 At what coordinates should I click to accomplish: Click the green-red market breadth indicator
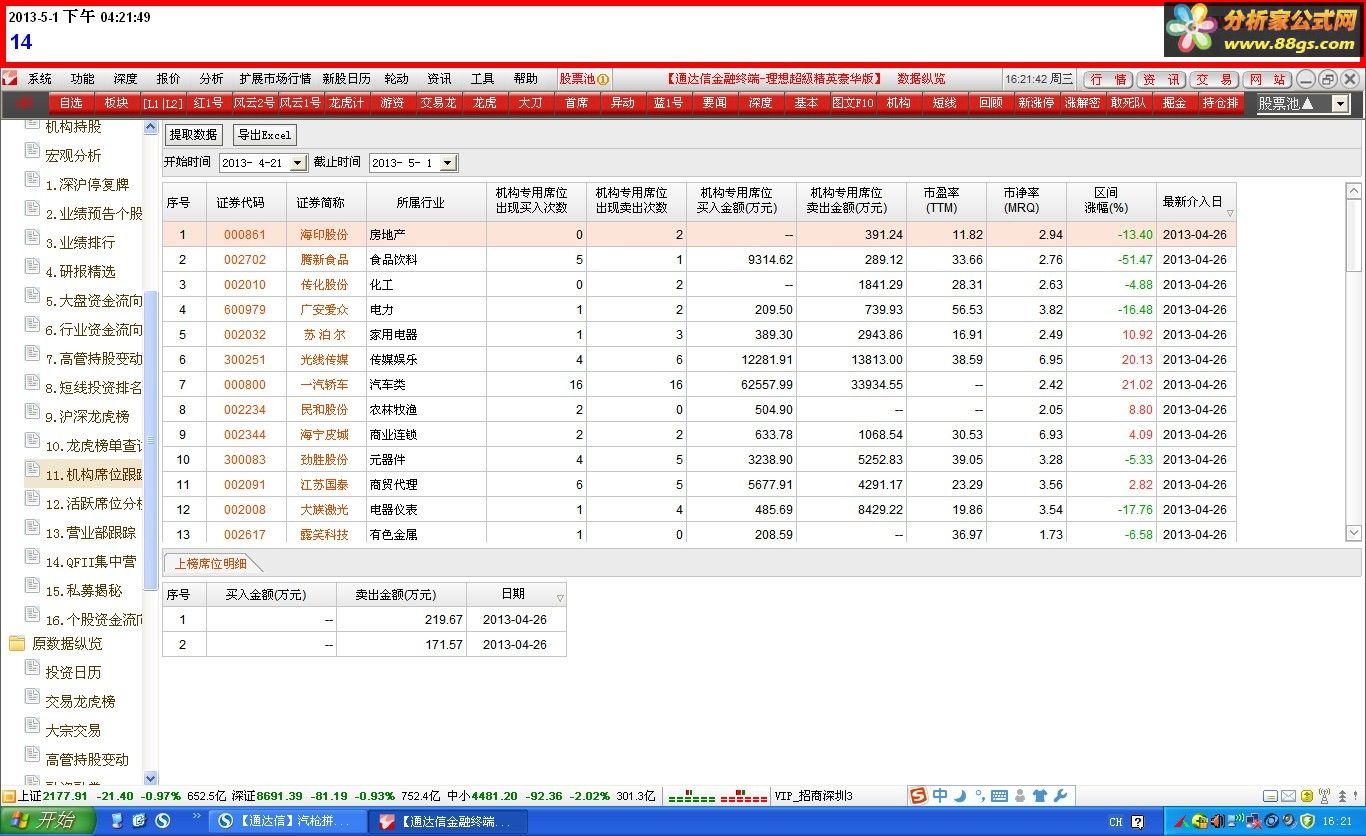pos(717,797)
